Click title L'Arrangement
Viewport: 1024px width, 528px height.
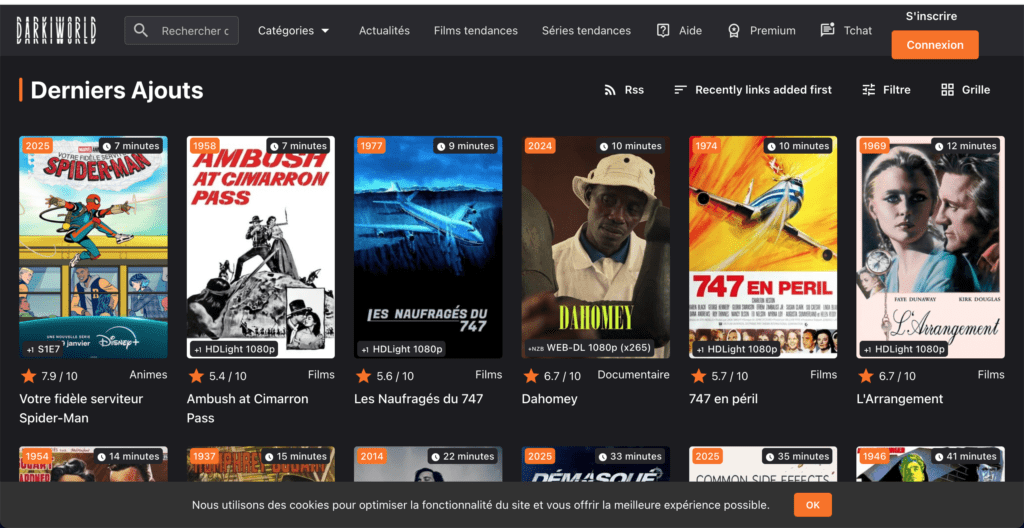point(900,399)
